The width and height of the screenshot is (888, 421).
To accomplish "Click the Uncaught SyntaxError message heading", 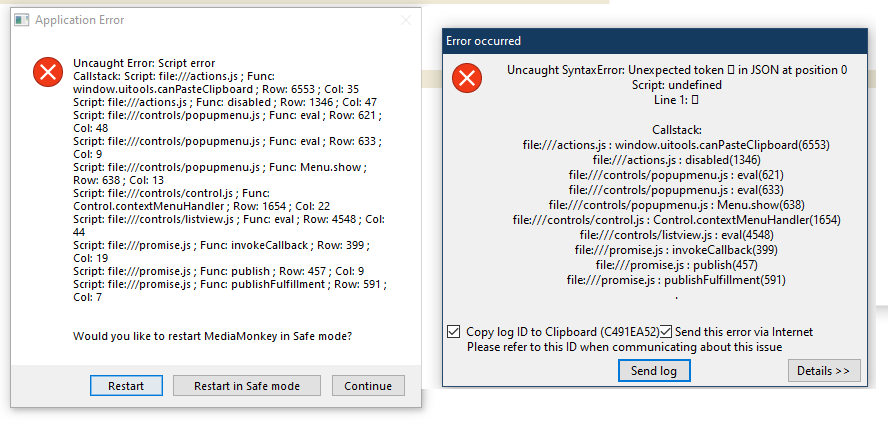I will [677, 70].
